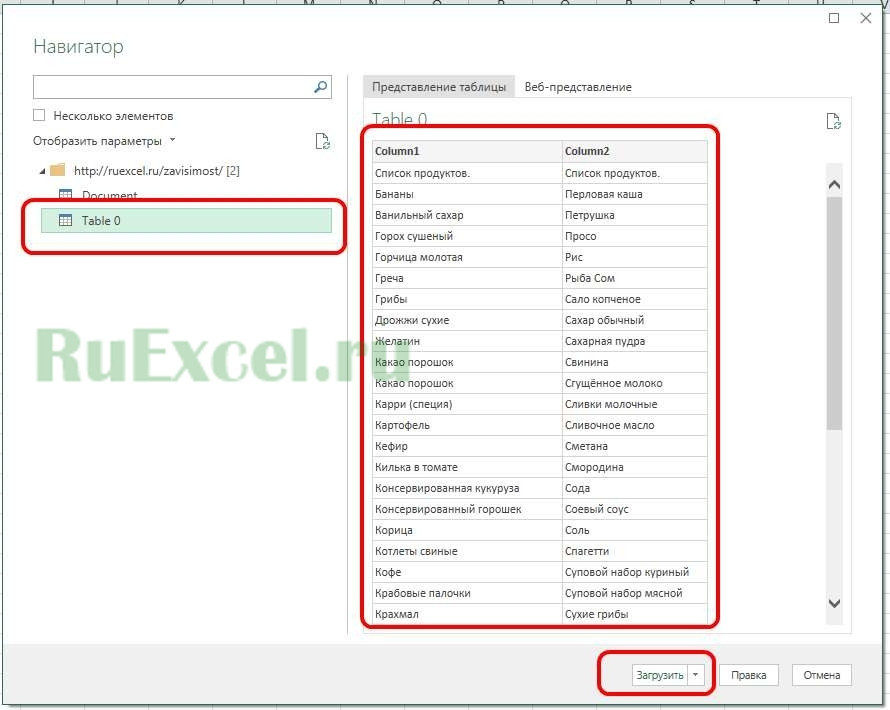
Task: Select the http://ruexcel.ru/zavisimost/ folder node
Action: click(157, 171)
